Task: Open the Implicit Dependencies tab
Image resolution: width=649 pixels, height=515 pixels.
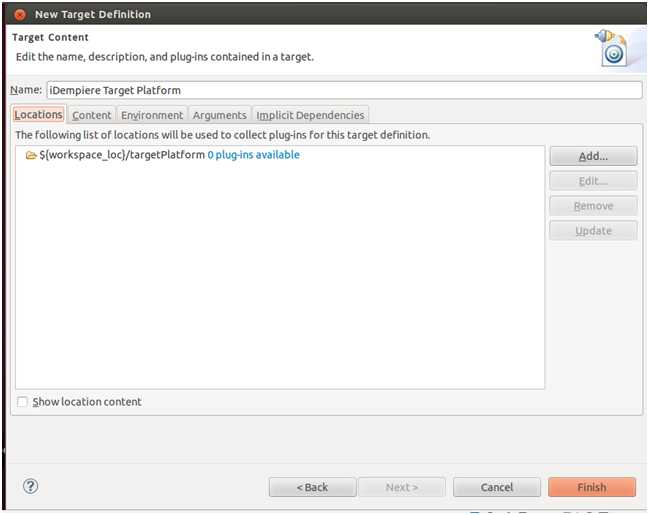Action: pyautogui.click(x=310, y=115)
